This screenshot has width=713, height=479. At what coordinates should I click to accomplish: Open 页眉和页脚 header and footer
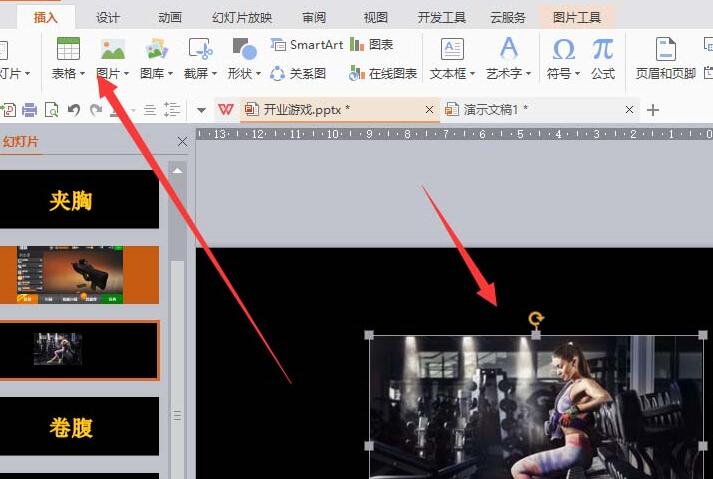[x=666, y=59]
